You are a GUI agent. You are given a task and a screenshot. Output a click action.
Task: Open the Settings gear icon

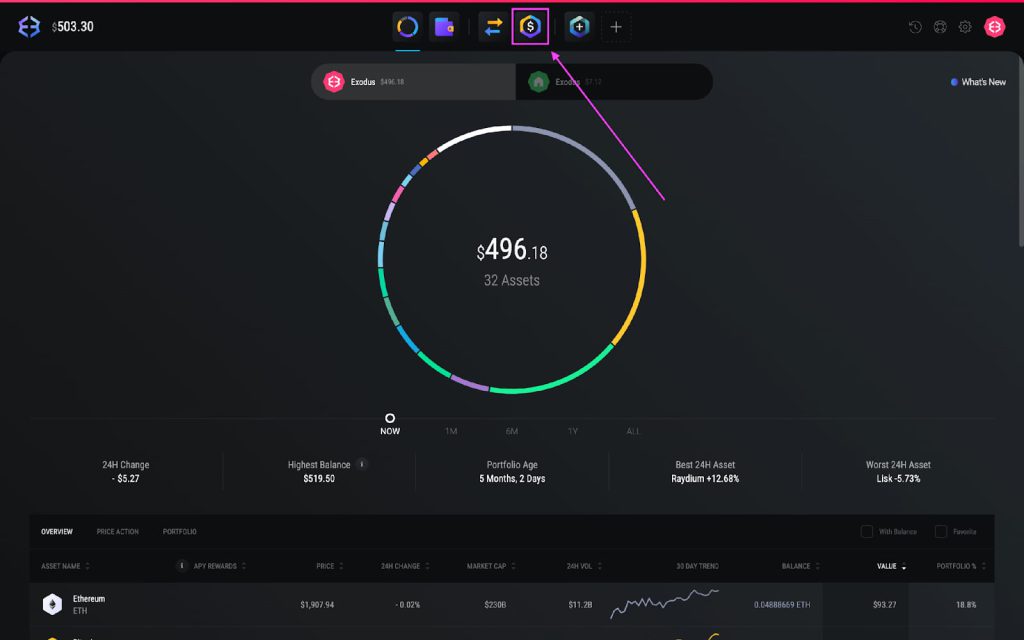(x=965, y=27)
